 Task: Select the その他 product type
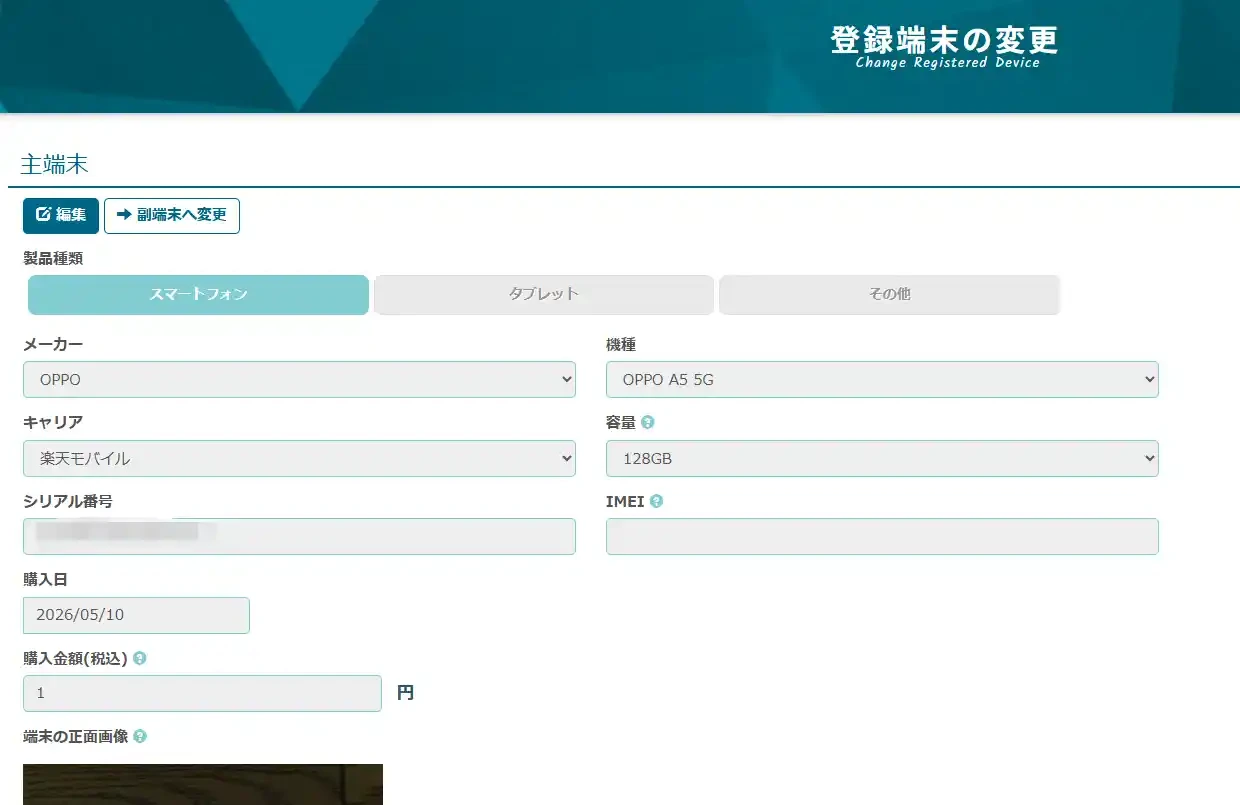pos(889,295)
